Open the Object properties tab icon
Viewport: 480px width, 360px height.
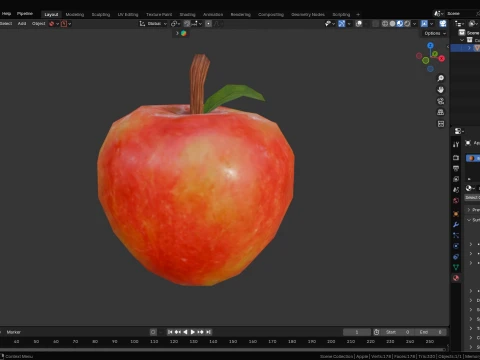(x=456, y=214)
